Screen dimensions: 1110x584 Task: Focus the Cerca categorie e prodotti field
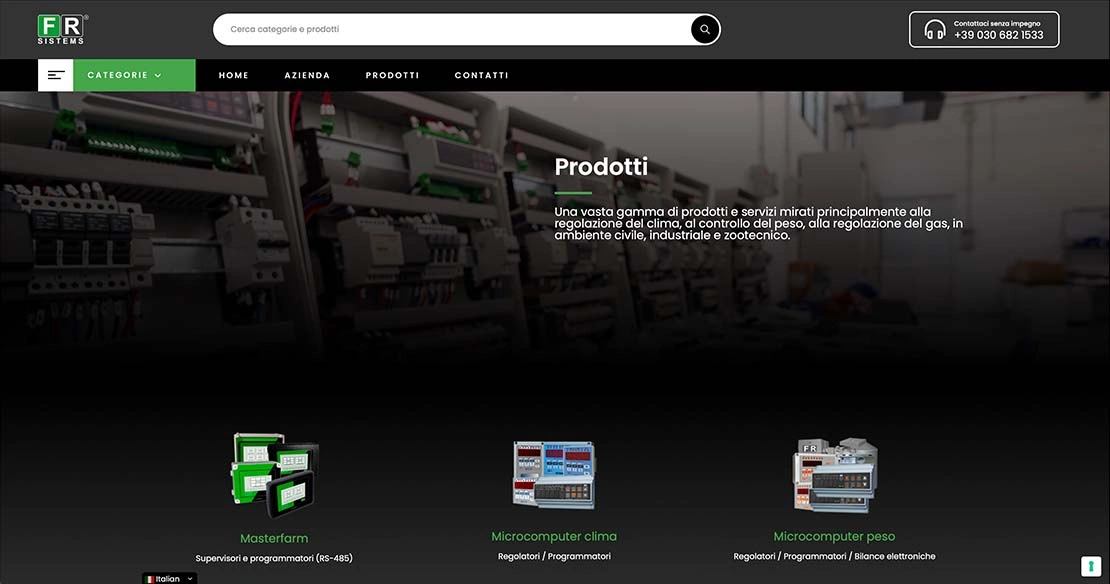coord(453,30)
